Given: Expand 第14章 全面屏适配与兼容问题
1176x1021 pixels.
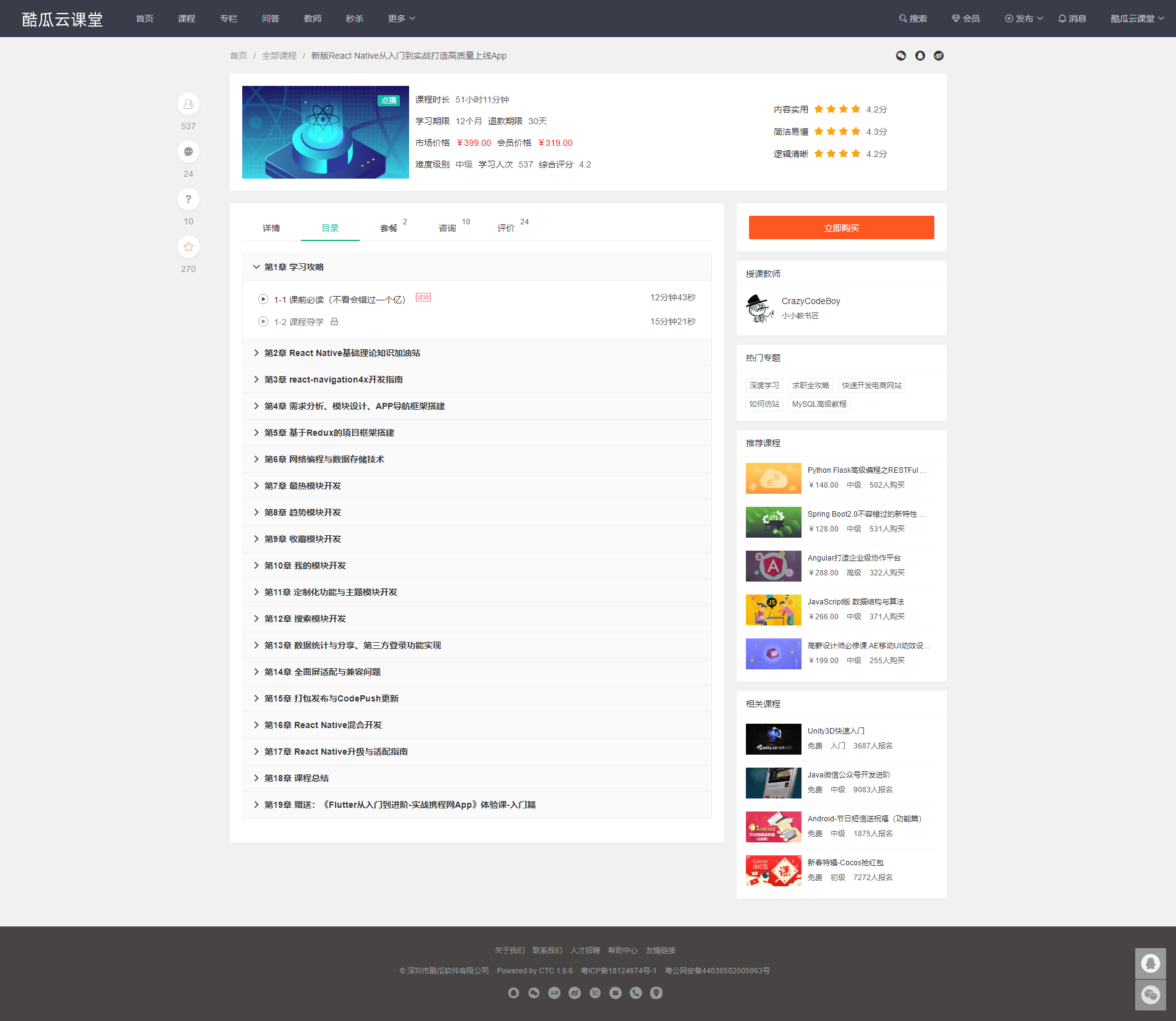Looking at the screenshot, I should 477,672.
